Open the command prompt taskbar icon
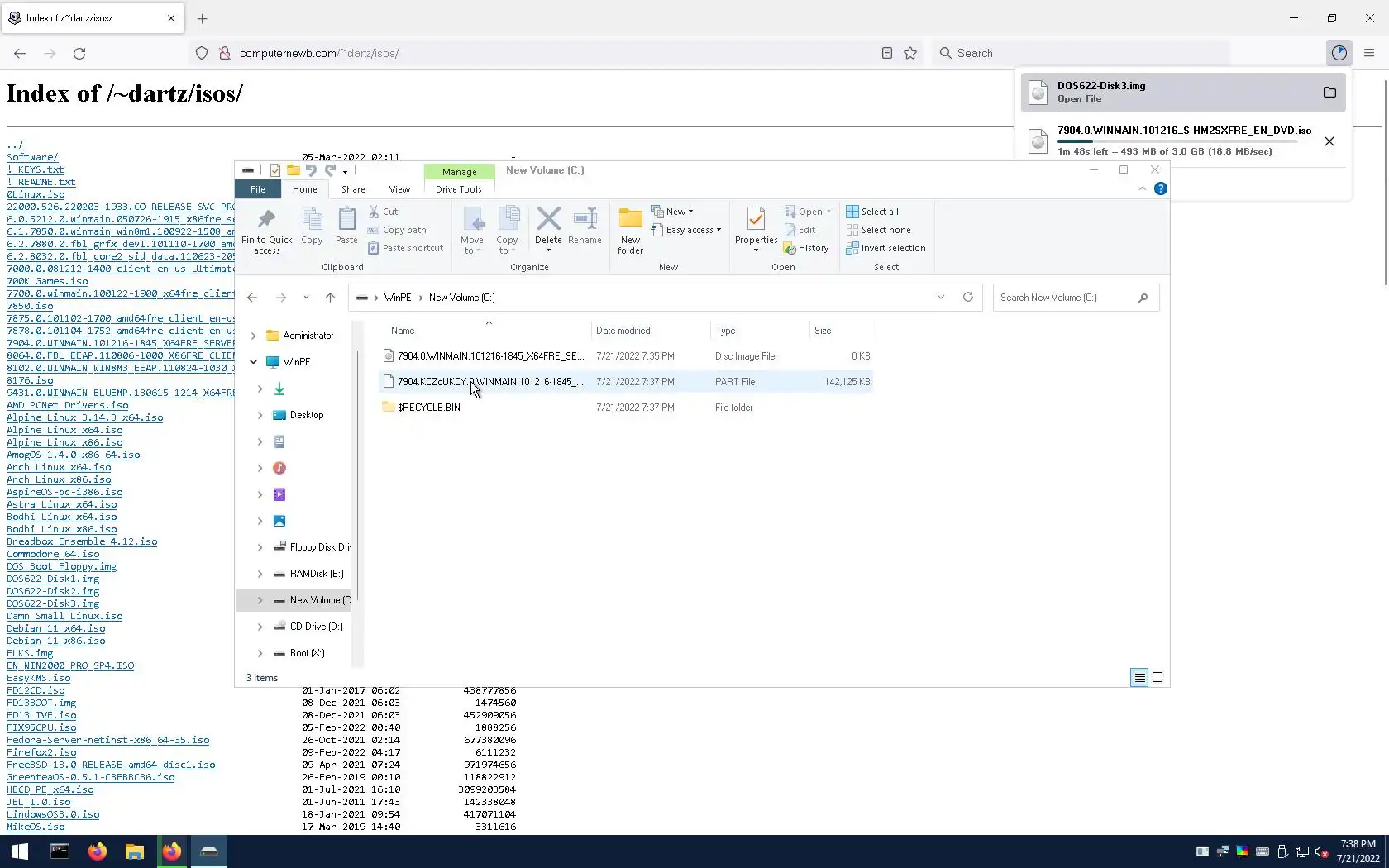Screen dimensions: 1389x868 (60, 851)
